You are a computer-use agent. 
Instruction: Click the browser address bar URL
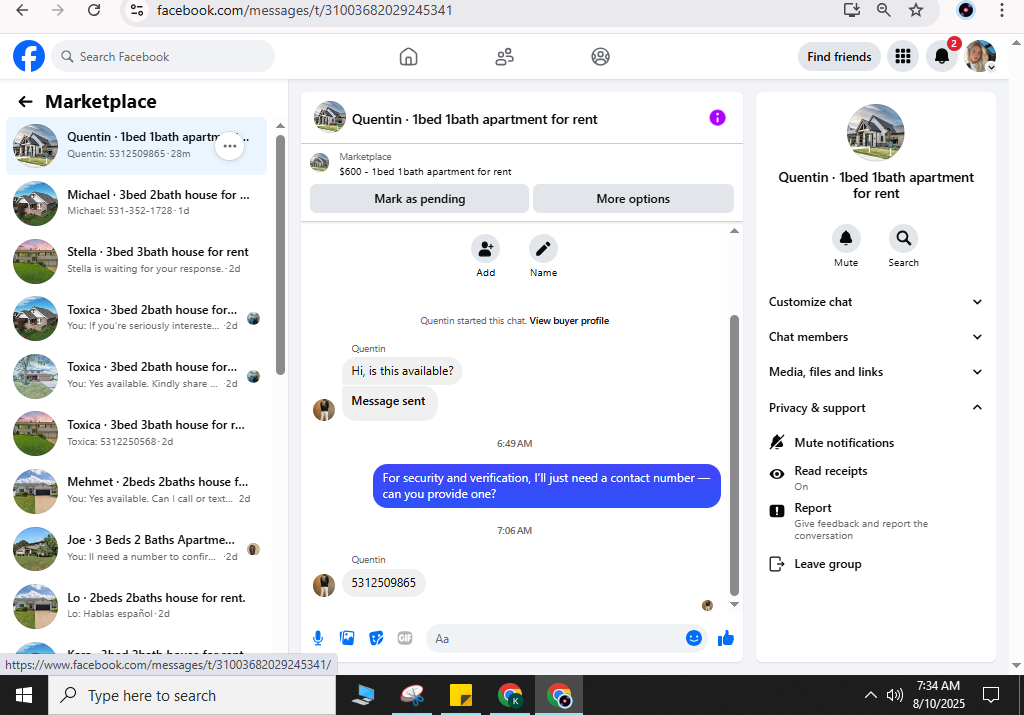point(304,10)
